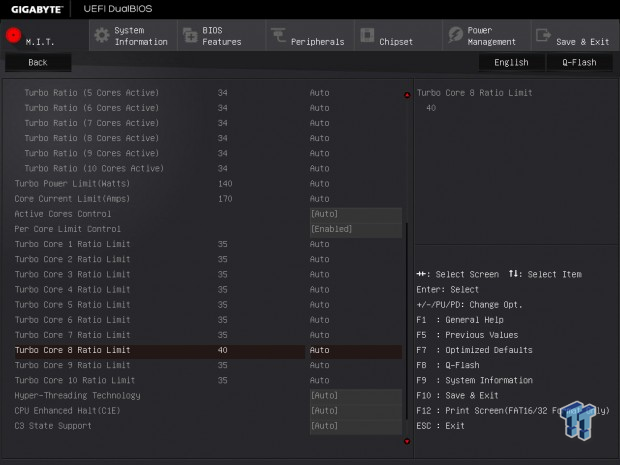Viewport: 620px width, 465px height.
Task: Click the Power Management leaf icon
Action: (456, 35)
